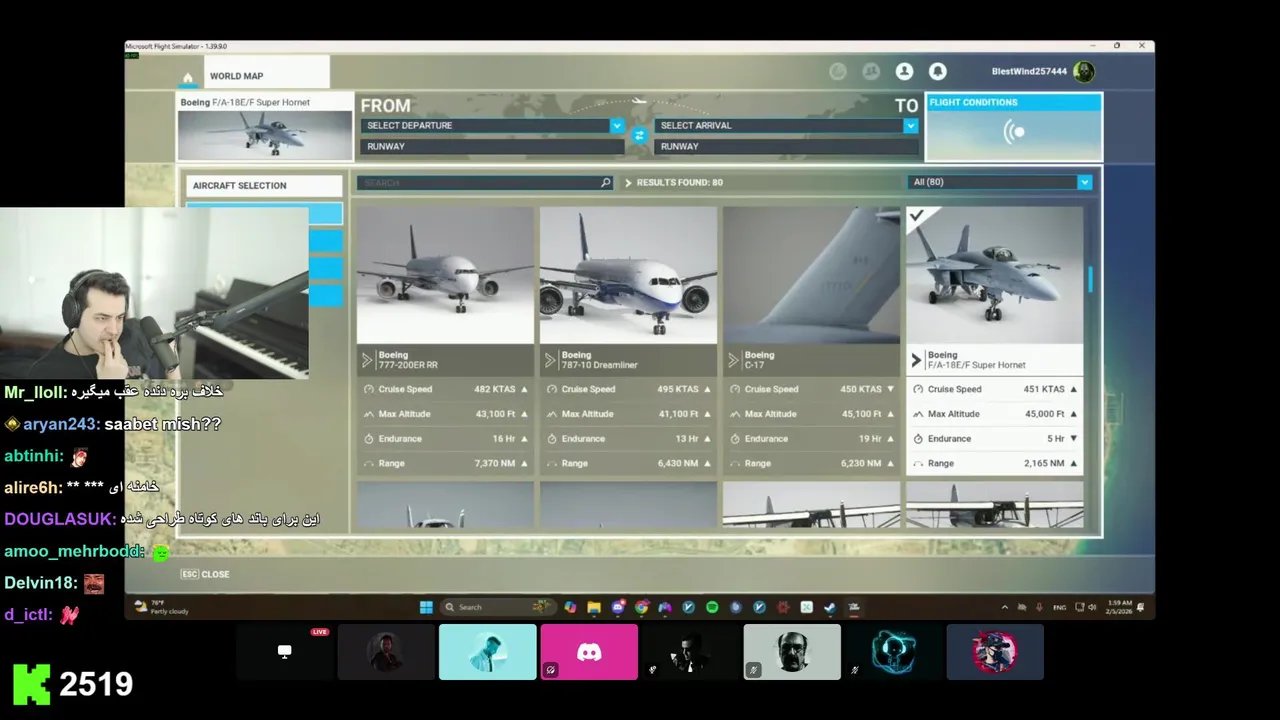1280x720 pixels.
Task: Open the World Map tab
Action: point(267,73)
